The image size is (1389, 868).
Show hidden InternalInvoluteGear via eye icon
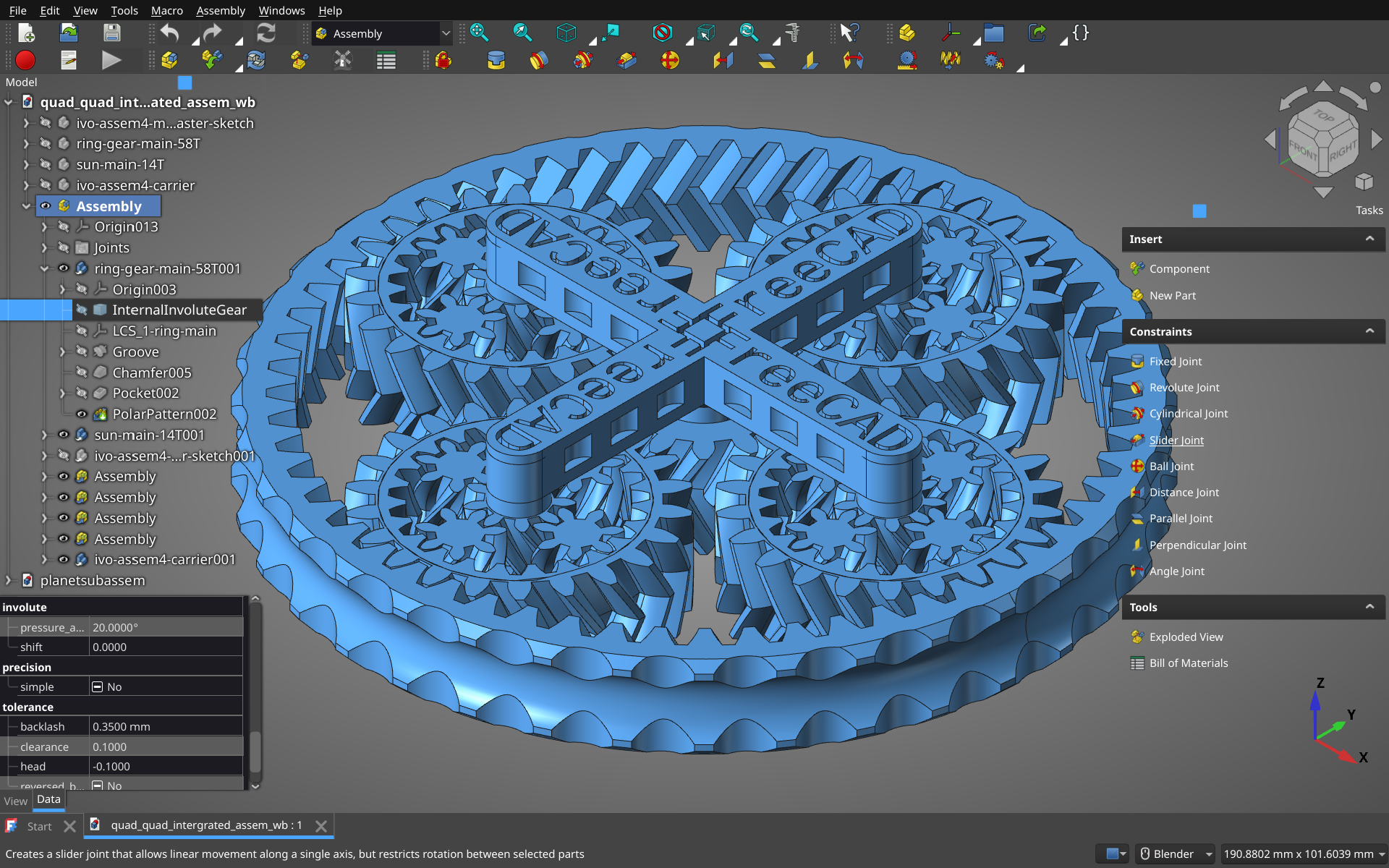(x=82, y=310)
